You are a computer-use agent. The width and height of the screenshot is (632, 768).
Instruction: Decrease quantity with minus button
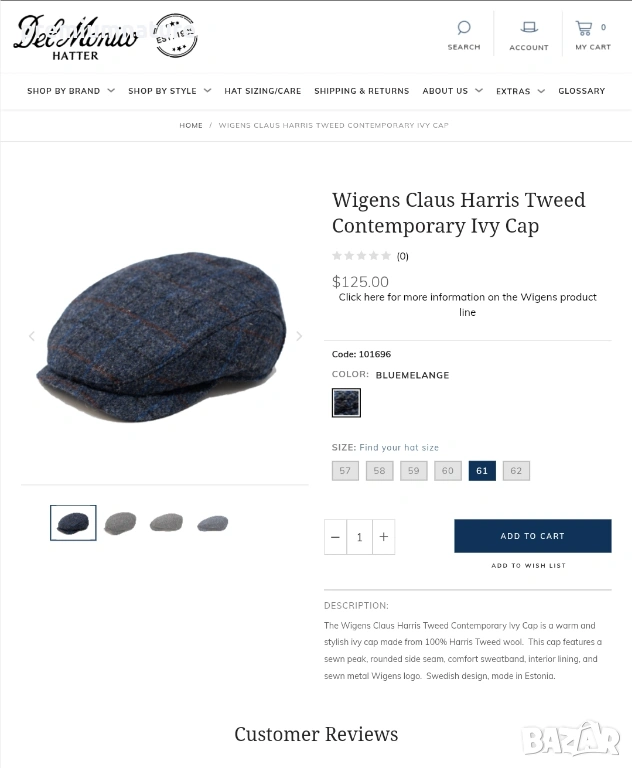(x=335, y=537)
